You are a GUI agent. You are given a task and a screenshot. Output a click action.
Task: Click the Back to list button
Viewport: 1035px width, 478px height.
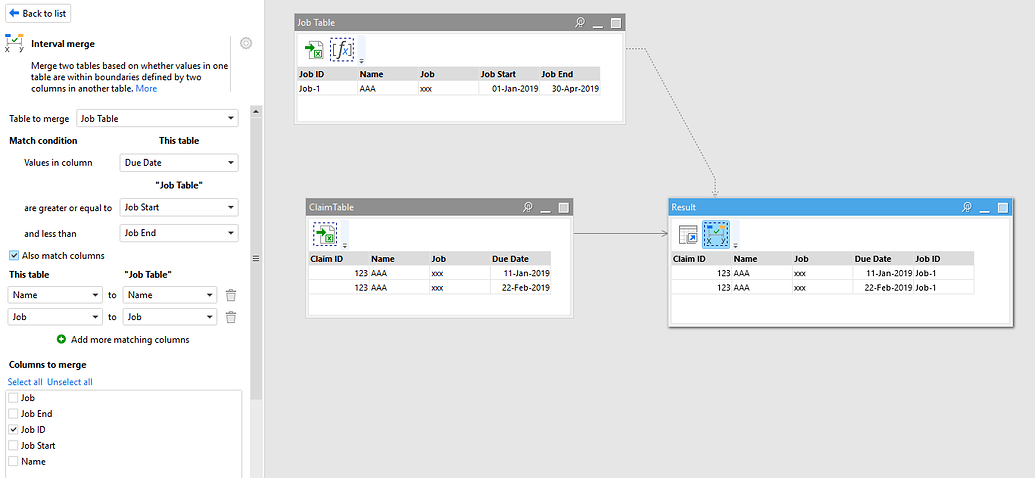click(38, 13)
